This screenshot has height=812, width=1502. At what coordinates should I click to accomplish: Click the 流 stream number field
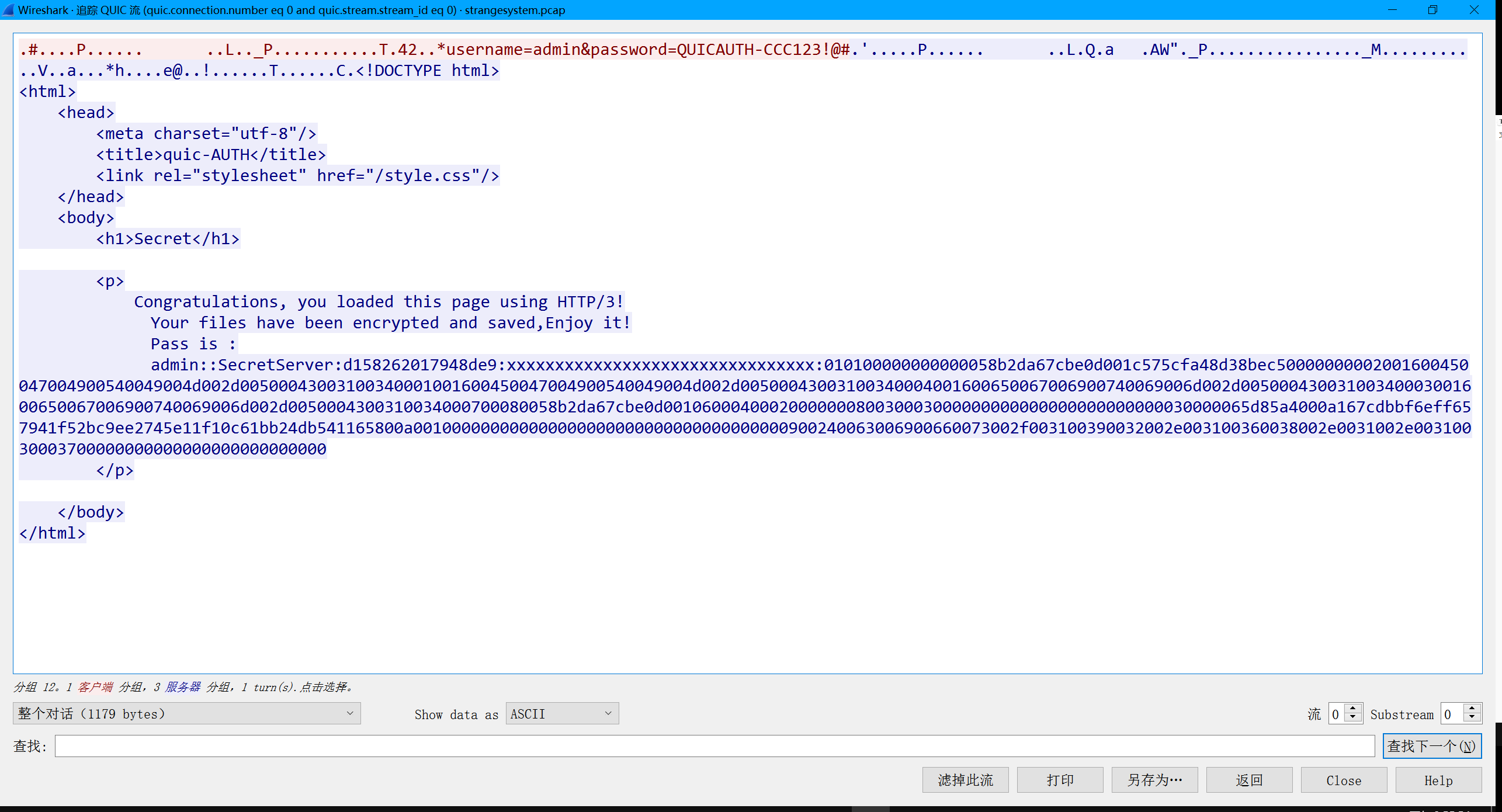pos(1337,714)
